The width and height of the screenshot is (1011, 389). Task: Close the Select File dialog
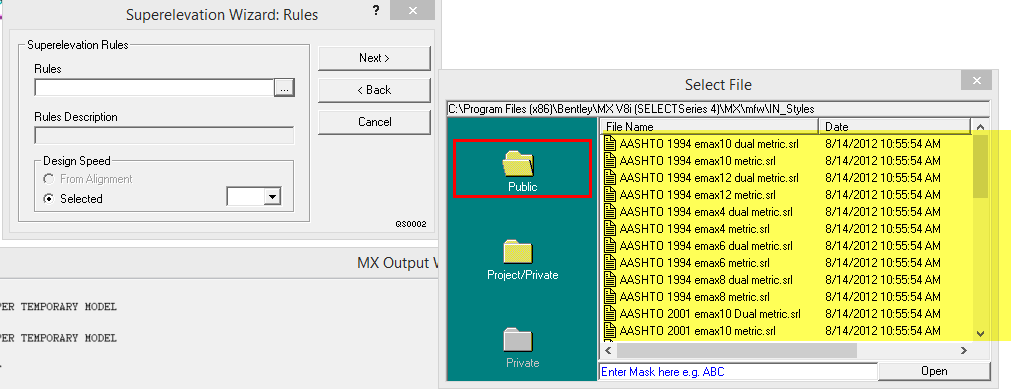[x=976, y=81]
